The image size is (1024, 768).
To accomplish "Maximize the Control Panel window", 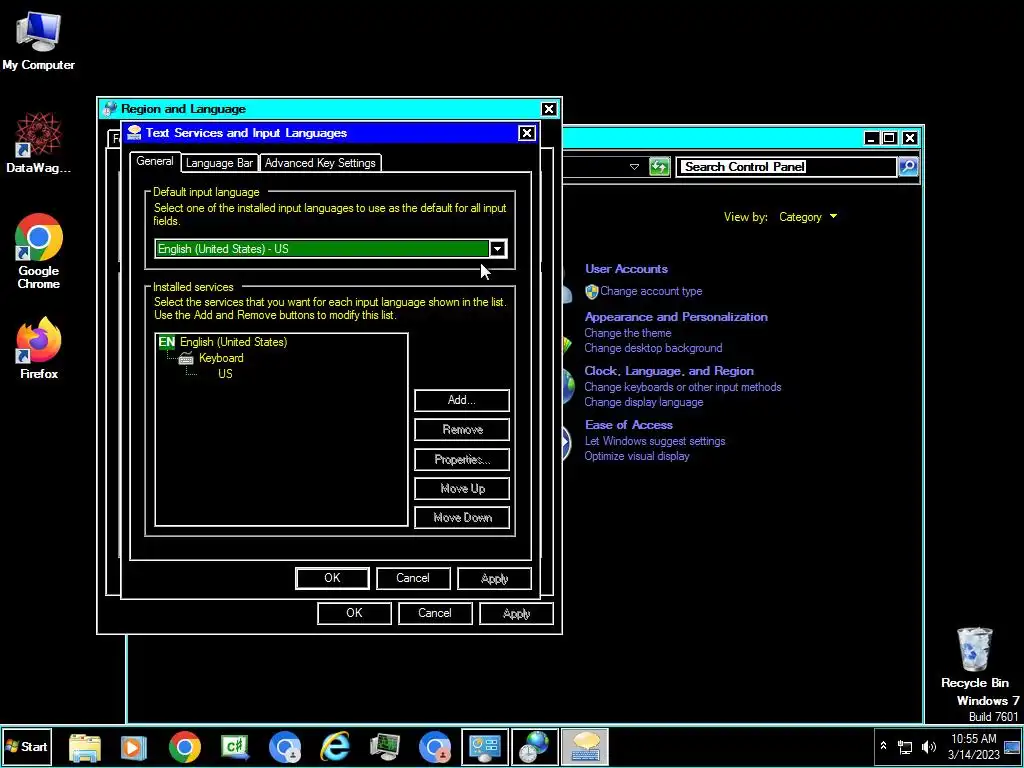I will (889, 138).
